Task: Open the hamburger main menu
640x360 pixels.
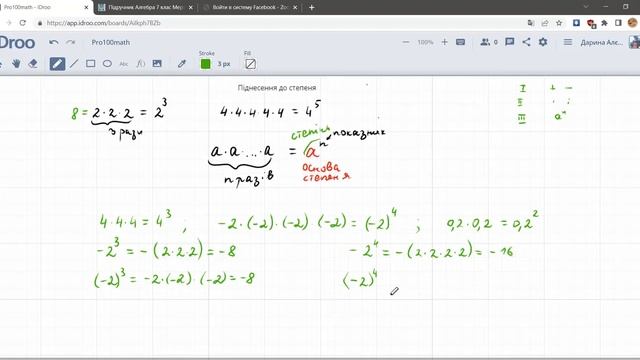Action: (x=568, y=42)
